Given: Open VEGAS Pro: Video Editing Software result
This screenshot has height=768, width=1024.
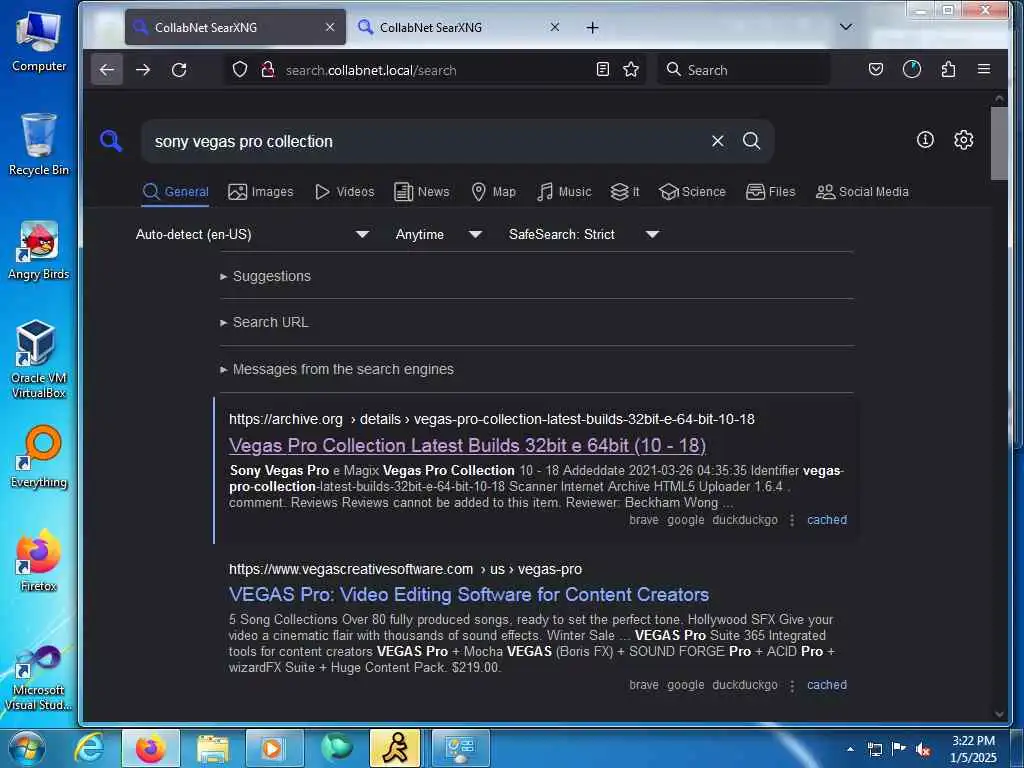Looking at the screenshot, I should [469, 595].
